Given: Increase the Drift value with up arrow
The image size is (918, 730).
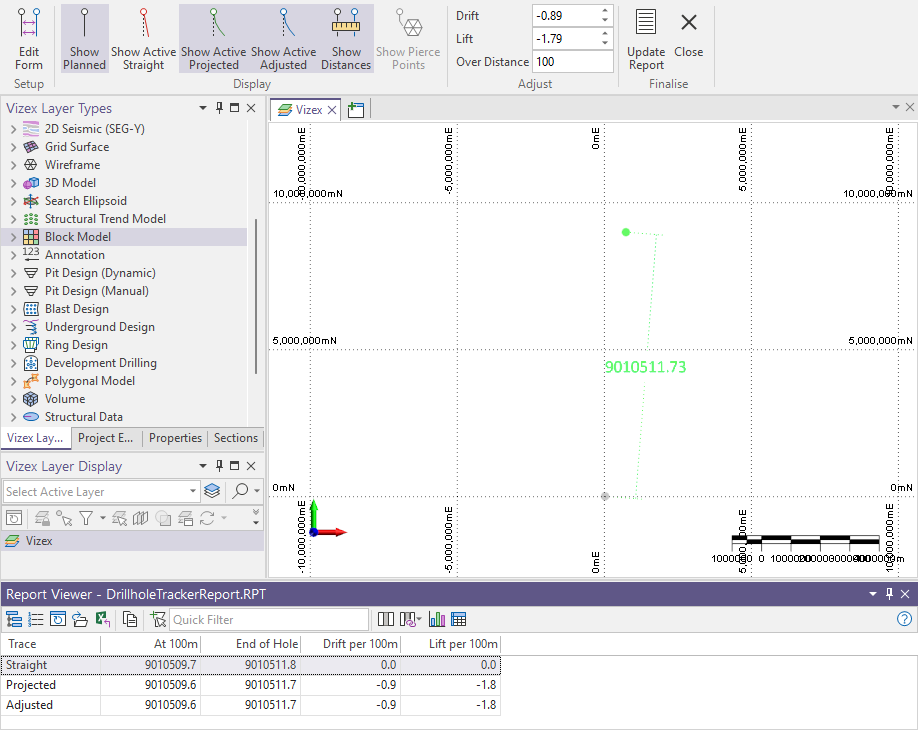Looking at the screenshot, I should click(604, 11).
